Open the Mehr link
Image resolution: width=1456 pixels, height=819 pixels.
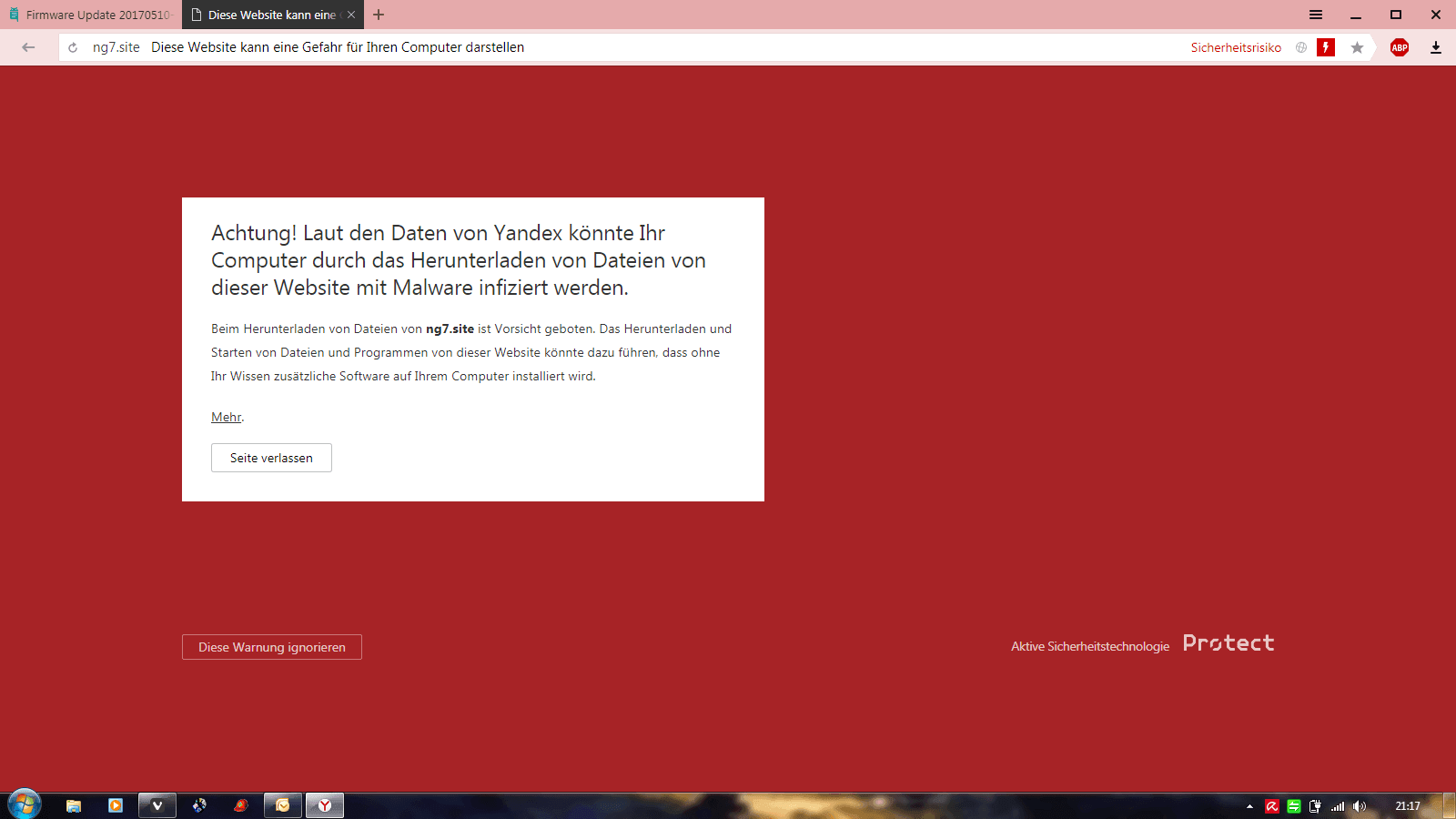click(x=227, y=417)
